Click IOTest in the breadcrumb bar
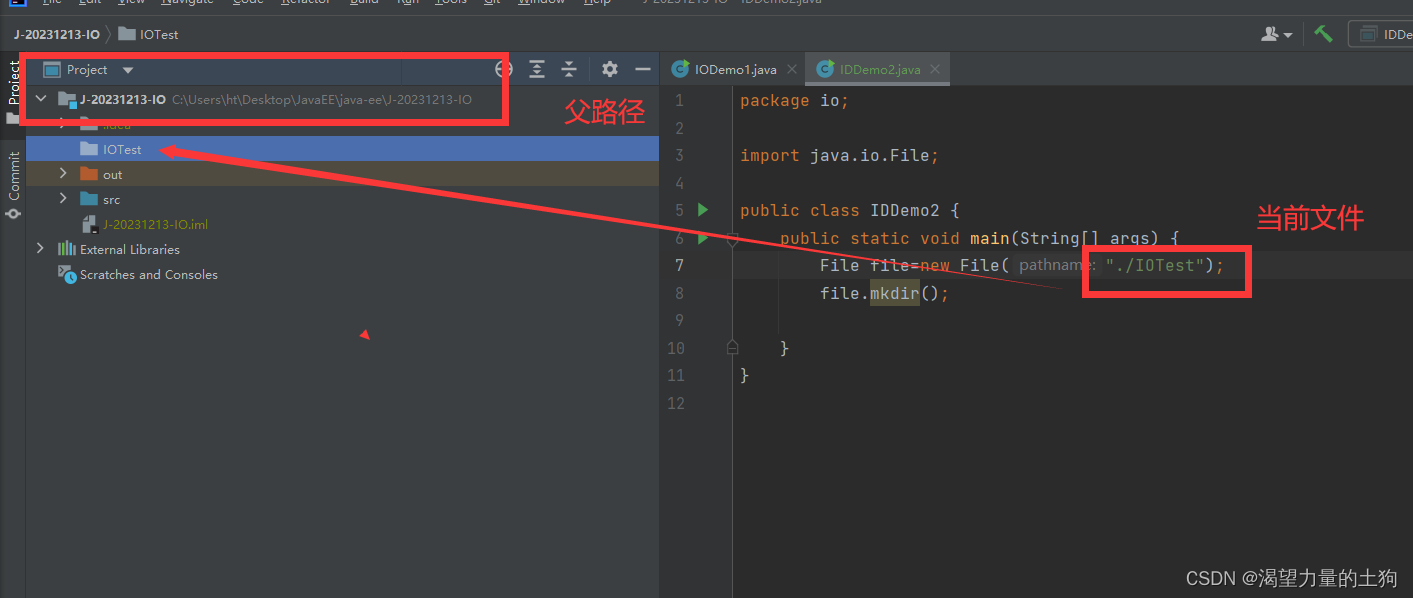Viewport: 1413px width, 598px height. click(x=157, y=33)
